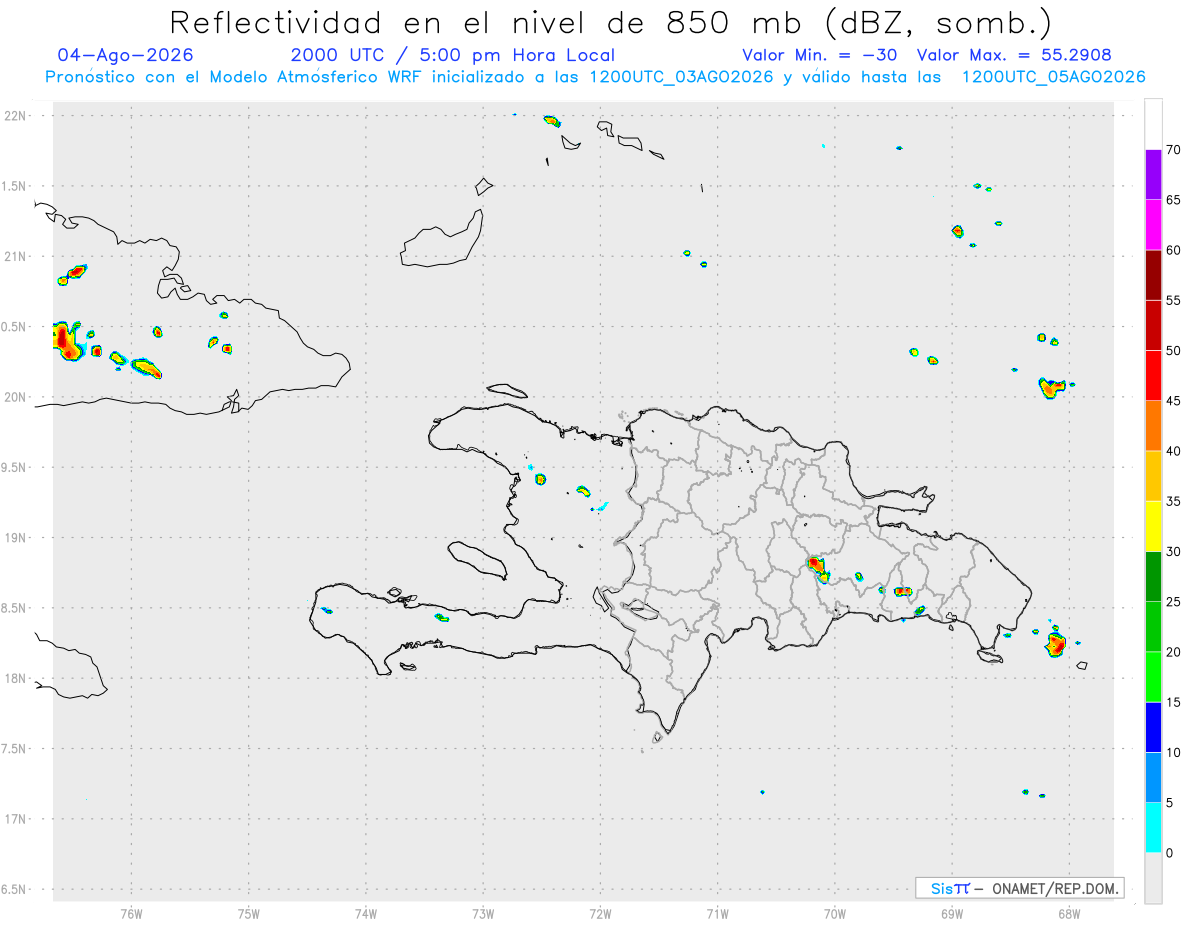Click the cyan 0–5 dBZ colorbar segment
This screenshot has height=927, width=1200.
(1153, 828)
